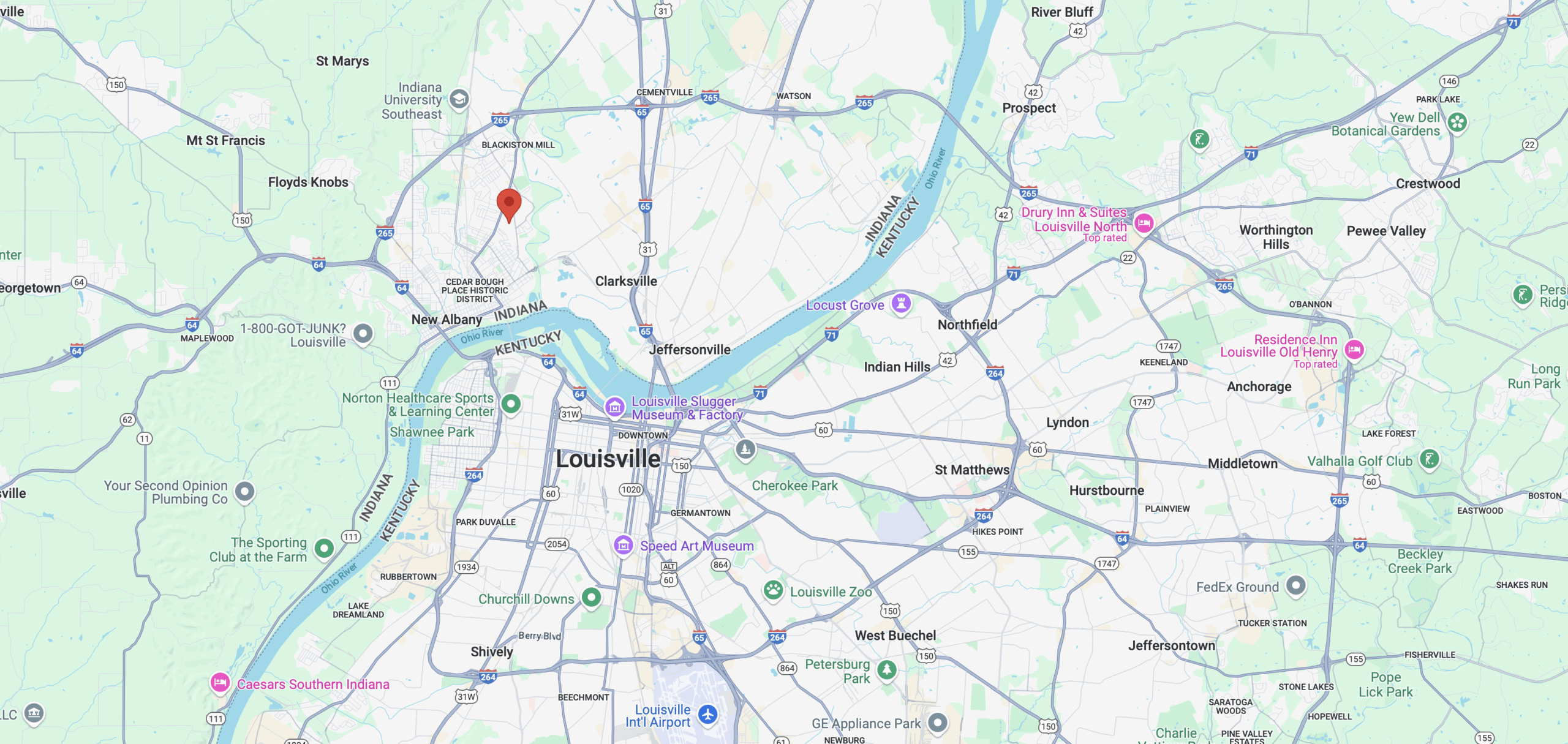Click the Louisville Int'l Airport plane icon

[708, 714]
